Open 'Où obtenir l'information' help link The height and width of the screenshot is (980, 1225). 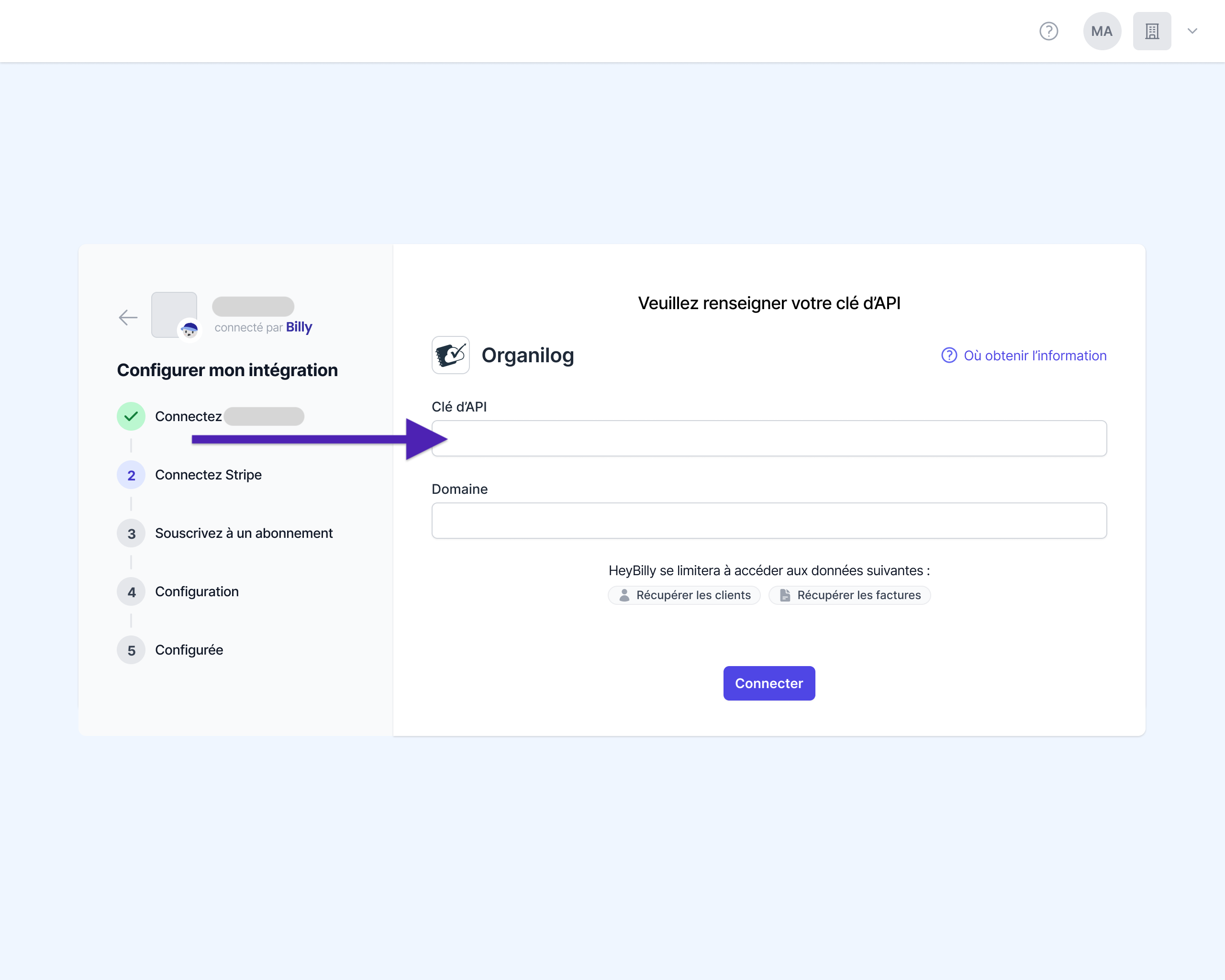pyautogui.click(x=1024, y=356)
